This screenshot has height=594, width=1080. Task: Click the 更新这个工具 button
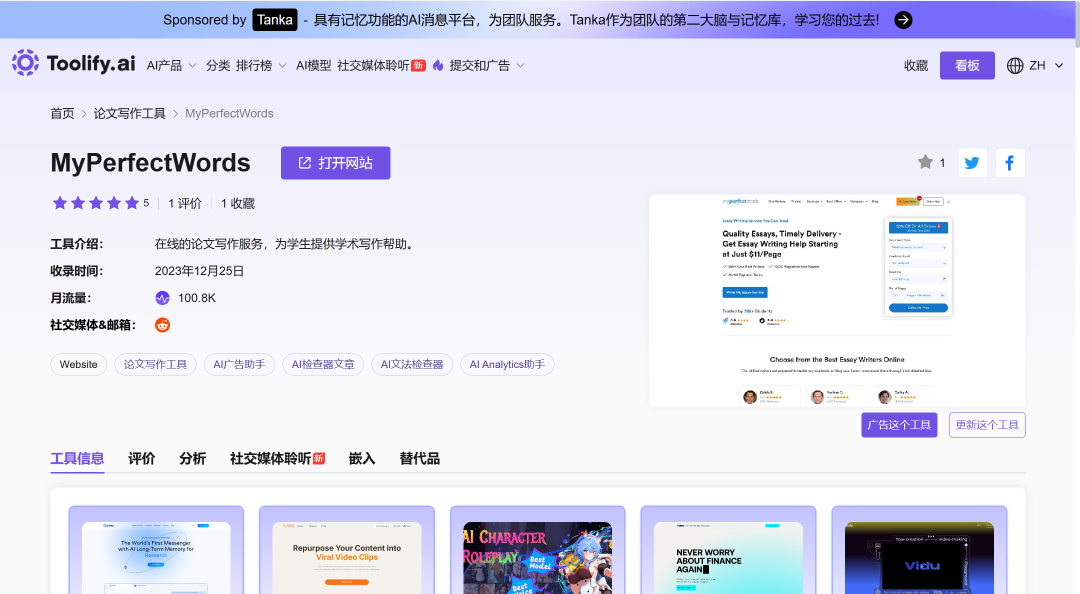987,425
